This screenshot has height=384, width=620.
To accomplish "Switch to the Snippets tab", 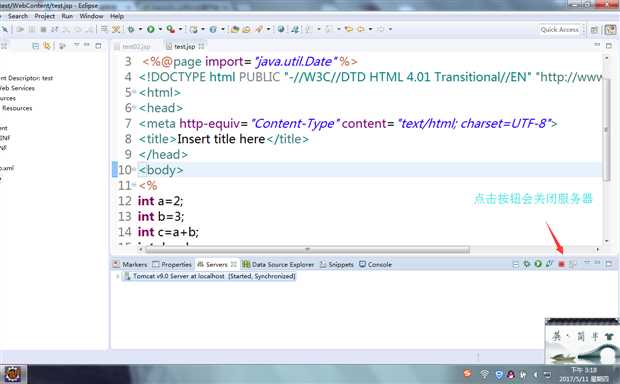I will point(336,264).
